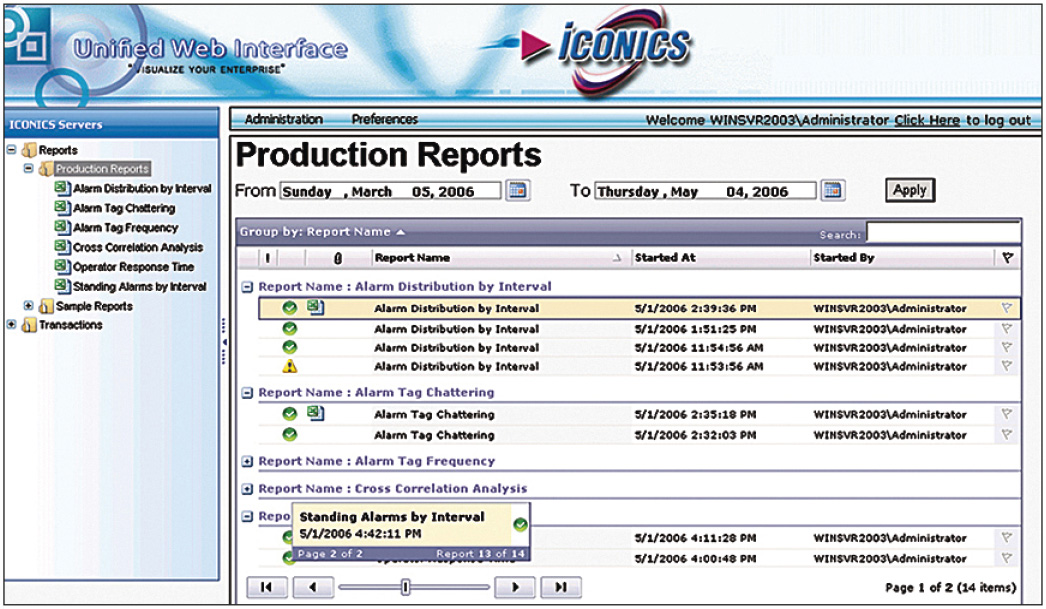1046x609 pixels.
Task: Click warning icon on 11:53:56 AM row
Action: pyautogui.click(x=290, y=366)
